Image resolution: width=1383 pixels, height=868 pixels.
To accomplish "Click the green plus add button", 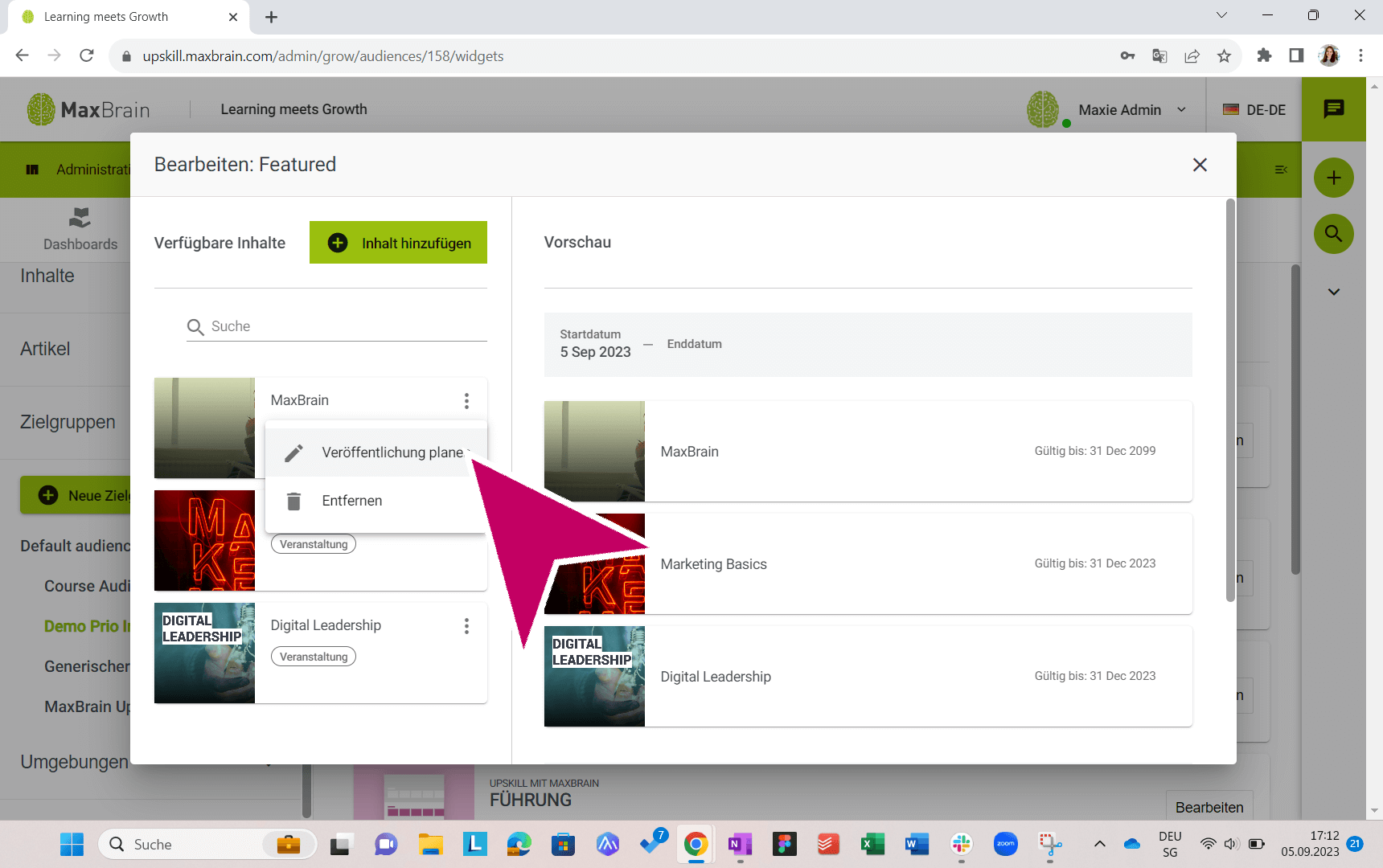I will (x=1333, y=178).
